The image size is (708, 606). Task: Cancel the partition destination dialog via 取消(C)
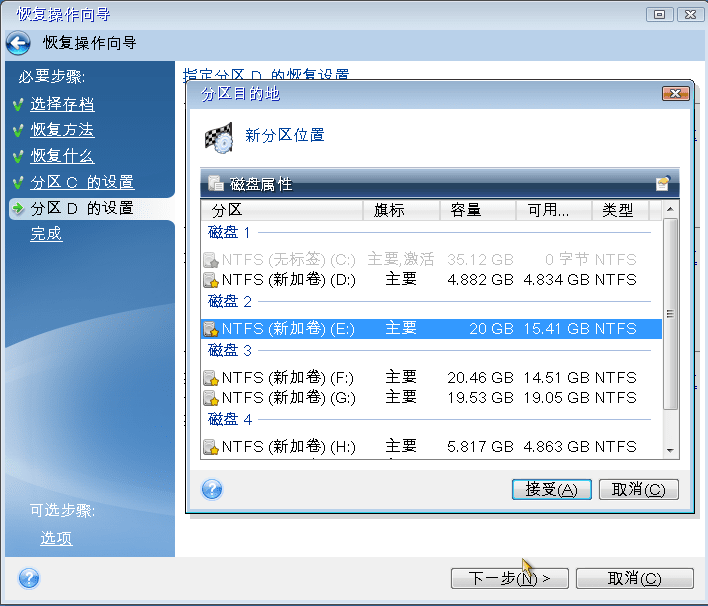click(x=638, y=489)
